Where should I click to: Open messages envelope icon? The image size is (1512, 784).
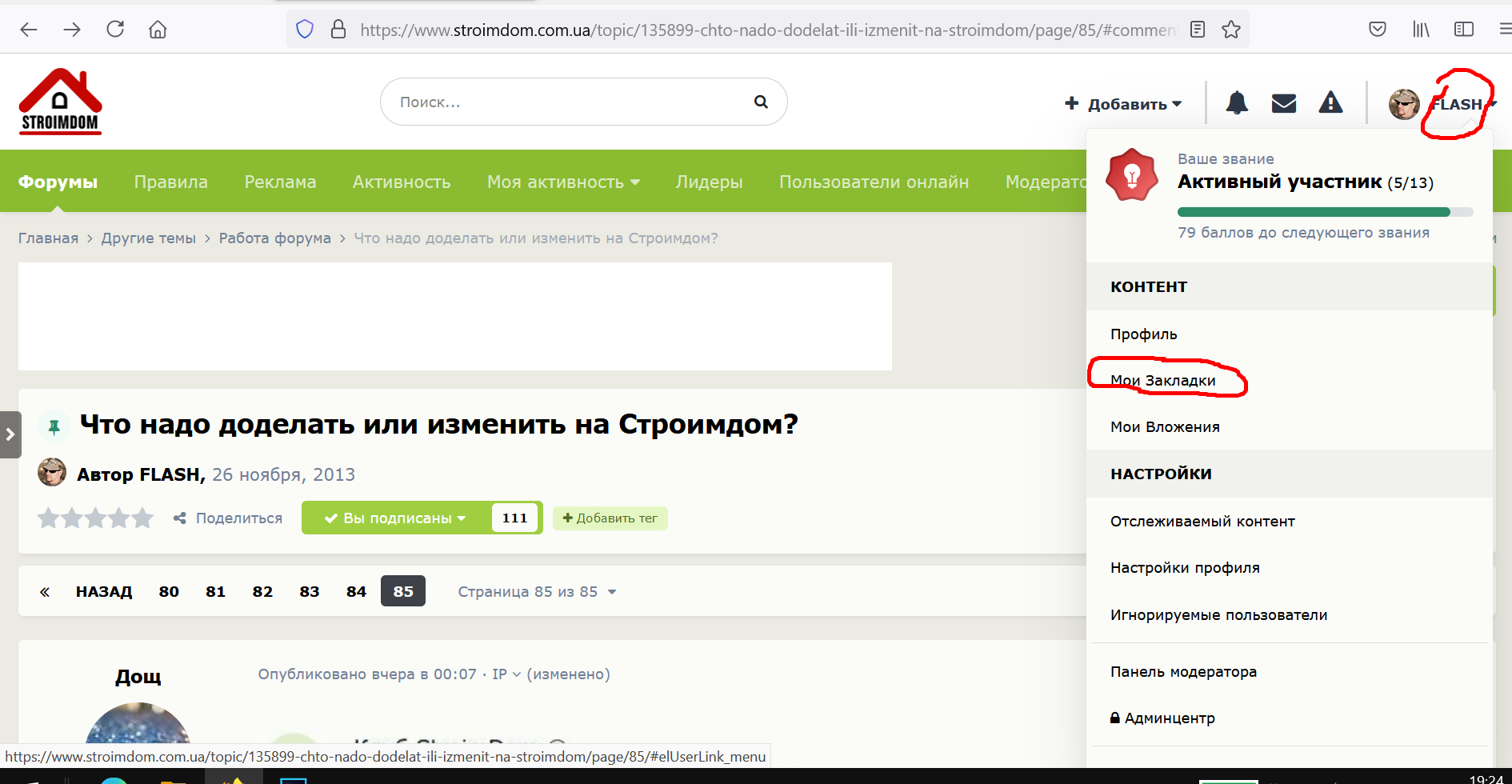(1284, 103)
